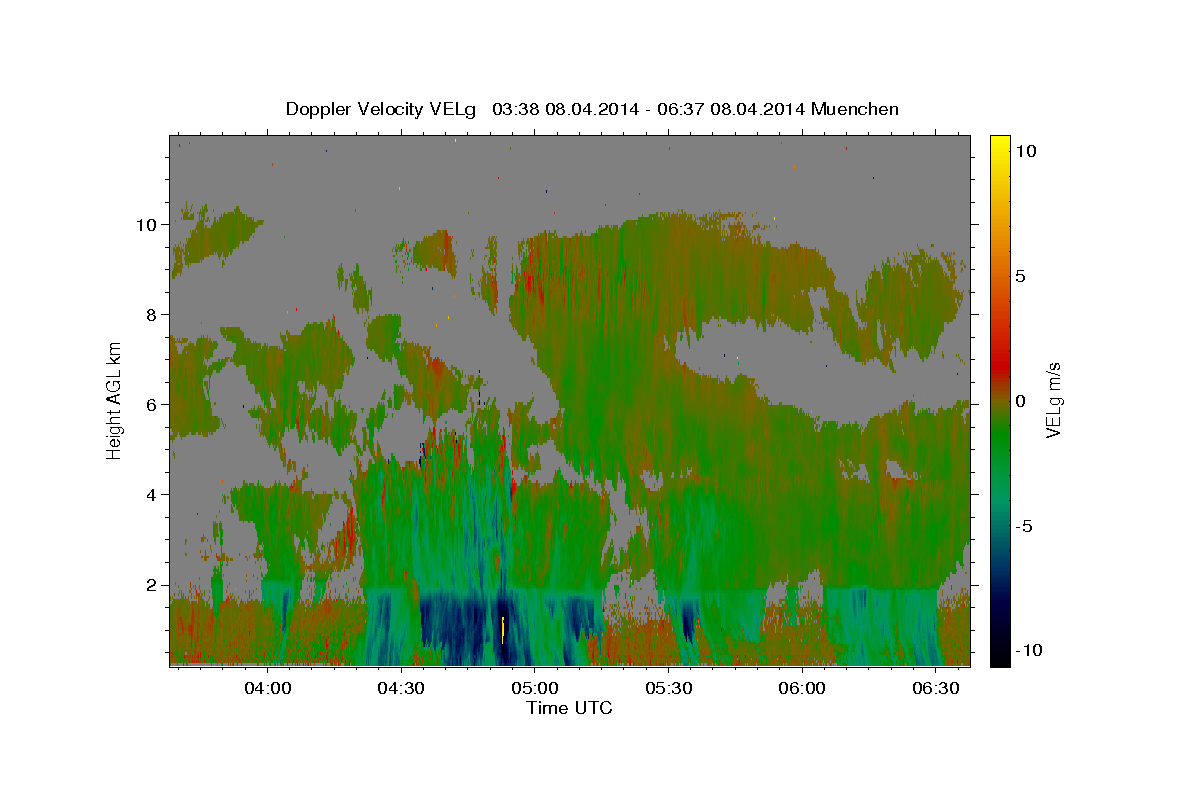1200x800 pixels.
Task: Click the colorbar label '-5'
Action: (x=1023, y=526)
